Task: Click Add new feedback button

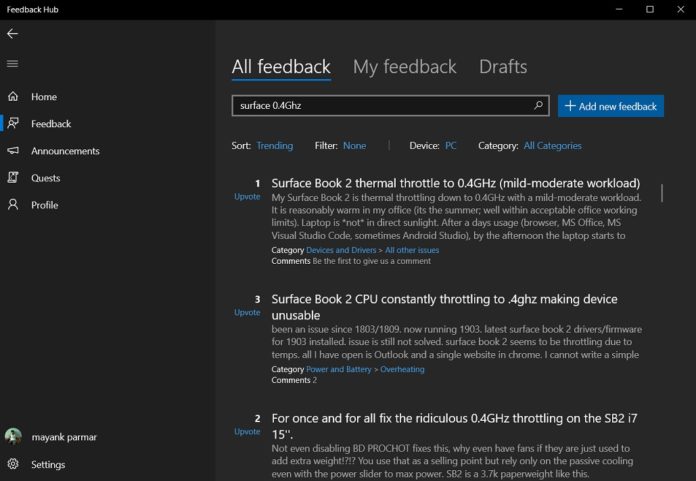Action: (610, 106)
